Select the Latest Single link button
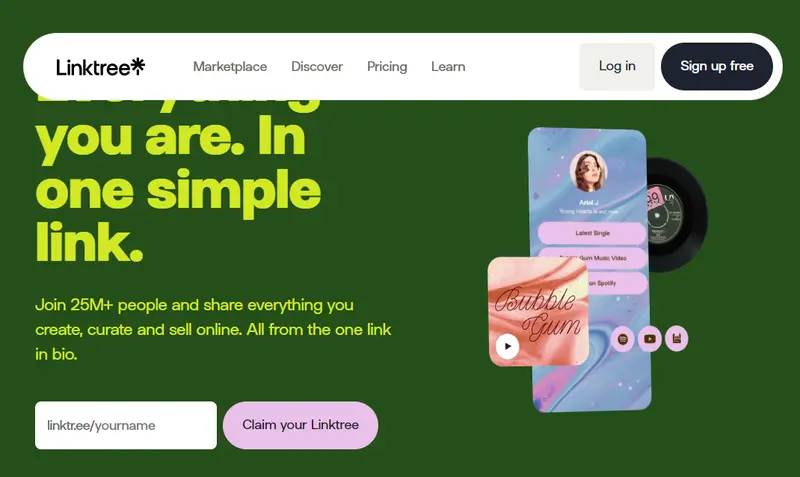This screenshot has width=800, height=477. tap(592, 233)
